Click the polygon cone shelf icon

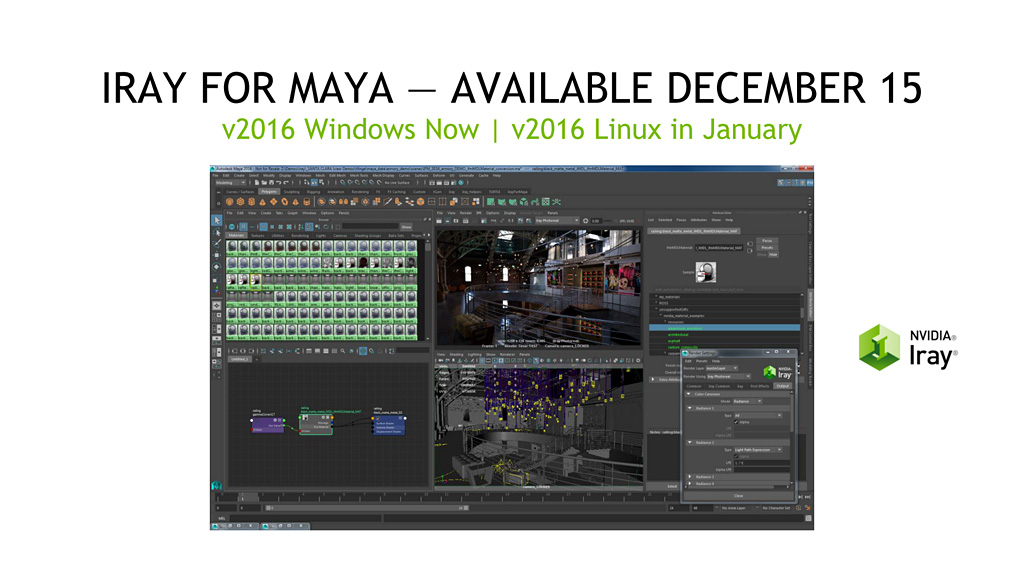tap(263, 202)
